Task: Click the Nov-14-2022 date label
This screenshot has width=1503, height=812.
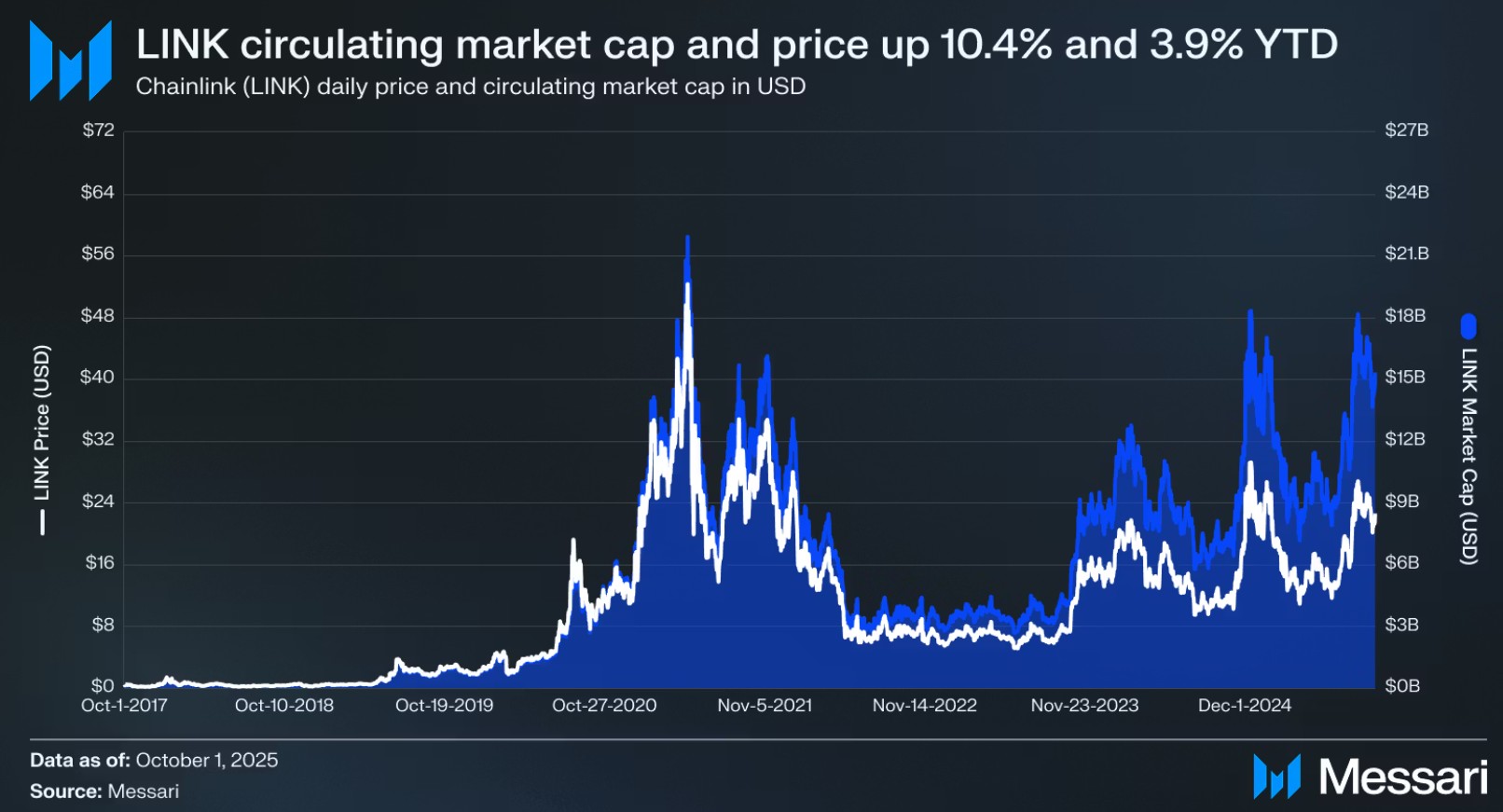Action: (x=924, y=706)
